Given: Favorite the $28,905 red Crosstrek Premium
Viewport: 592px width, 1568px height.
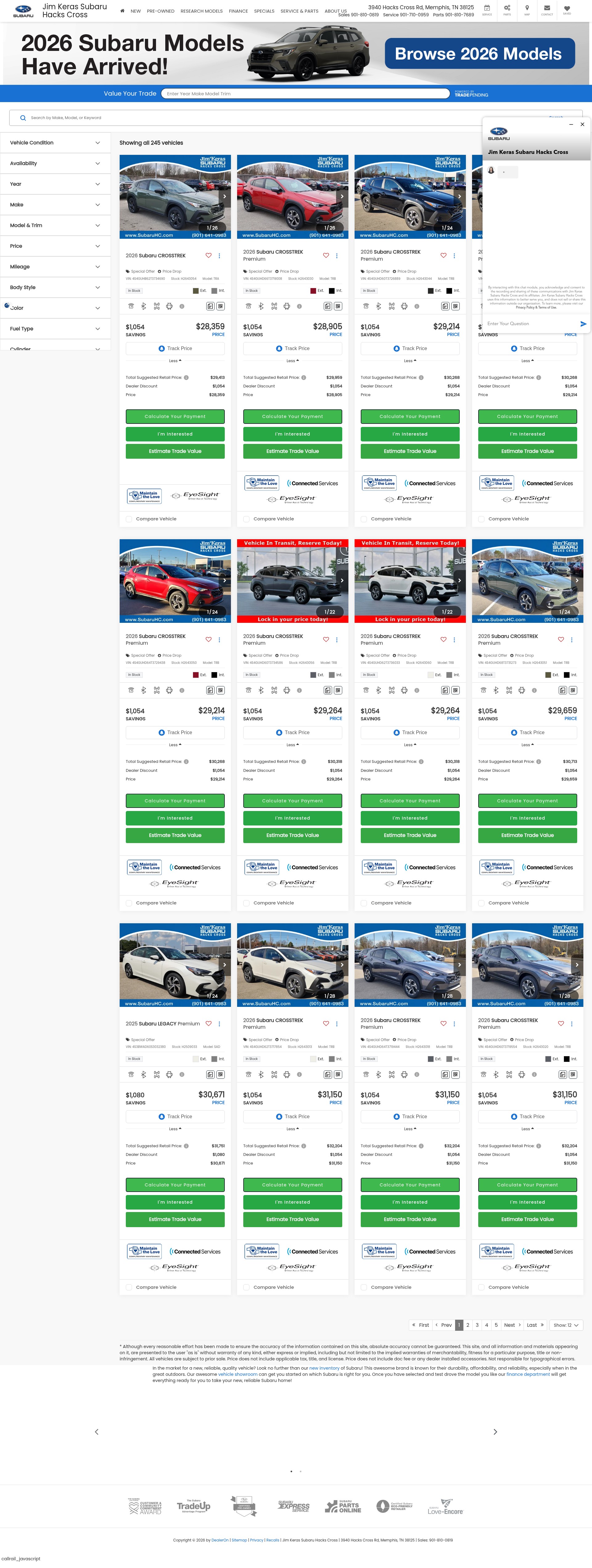Looking at the screenshot, I should (x=326, y=256).
